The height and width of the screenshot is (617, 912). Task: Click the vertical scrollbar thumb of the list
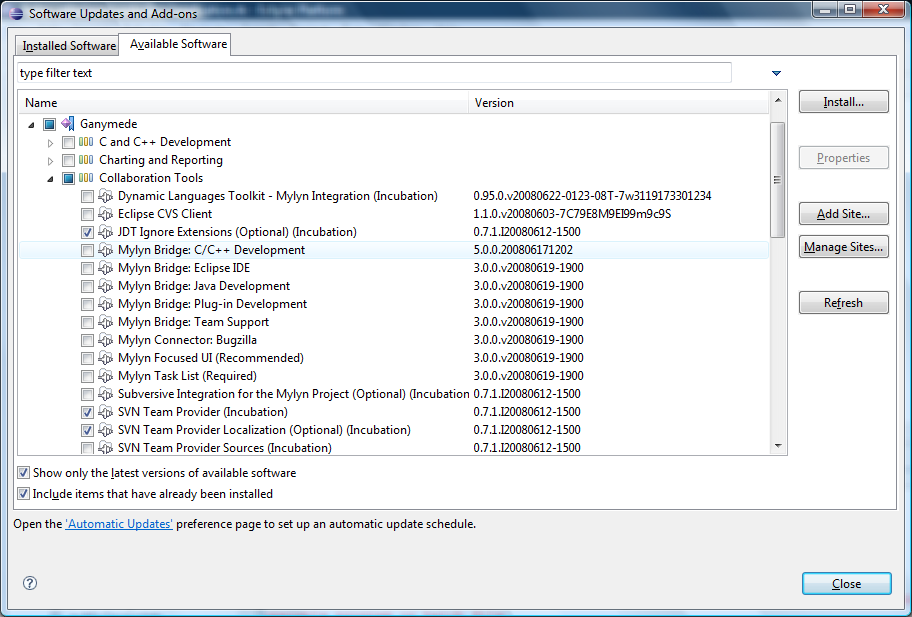tap(778, 180)
